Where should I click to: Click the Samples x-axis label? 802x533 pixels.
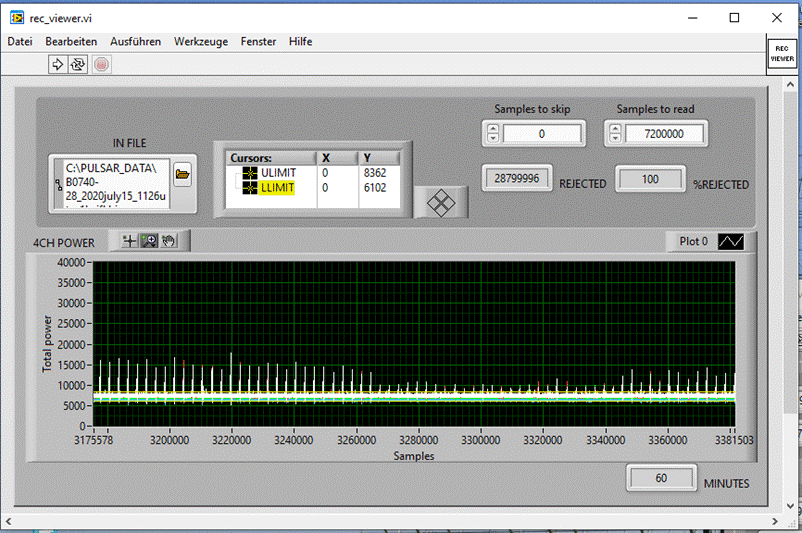click(413, 456)
